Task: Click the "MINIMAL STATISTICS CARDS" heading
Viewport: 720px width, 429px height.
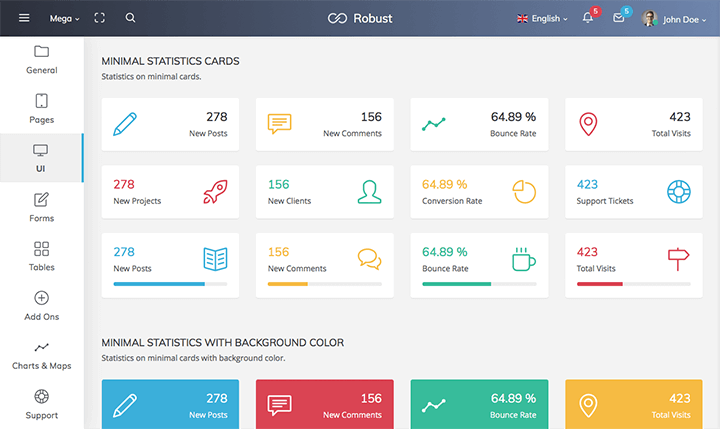Action: [x=170, y=61]
